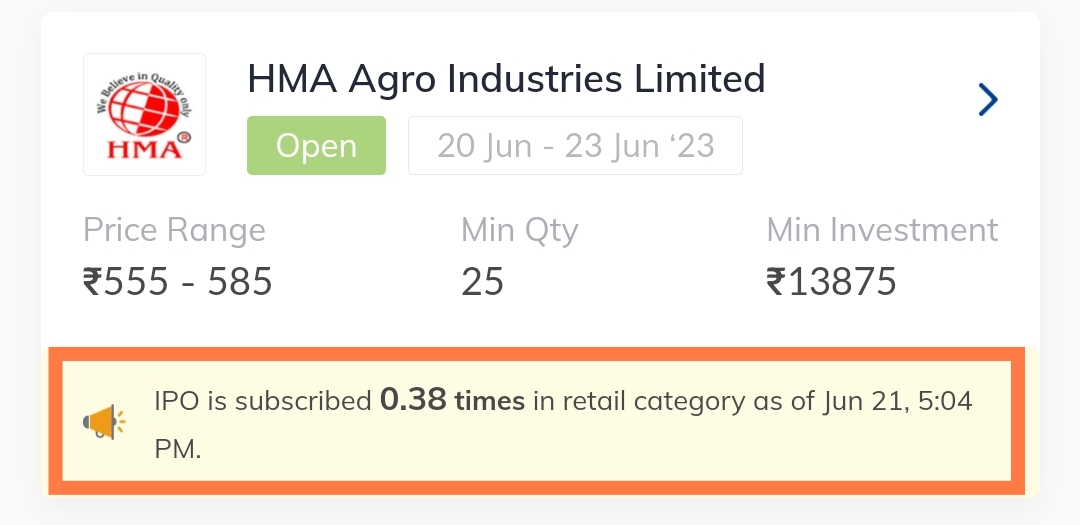The width and height of the screenshot is (1080, 525).
Task: Click the rupee symbol in price range
Action: pyautogui.click(x=93, y=282)
